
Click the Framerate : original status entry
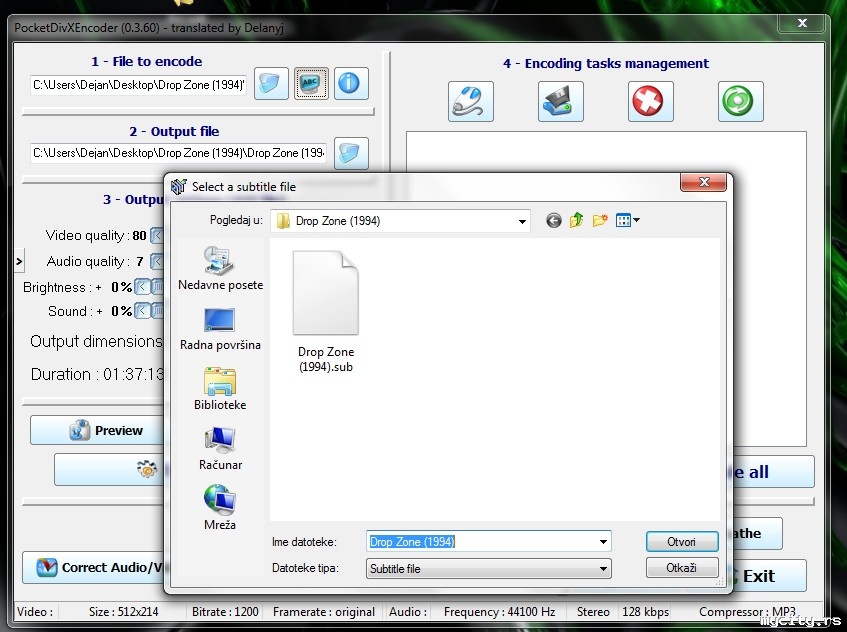[x=324, y=612]
